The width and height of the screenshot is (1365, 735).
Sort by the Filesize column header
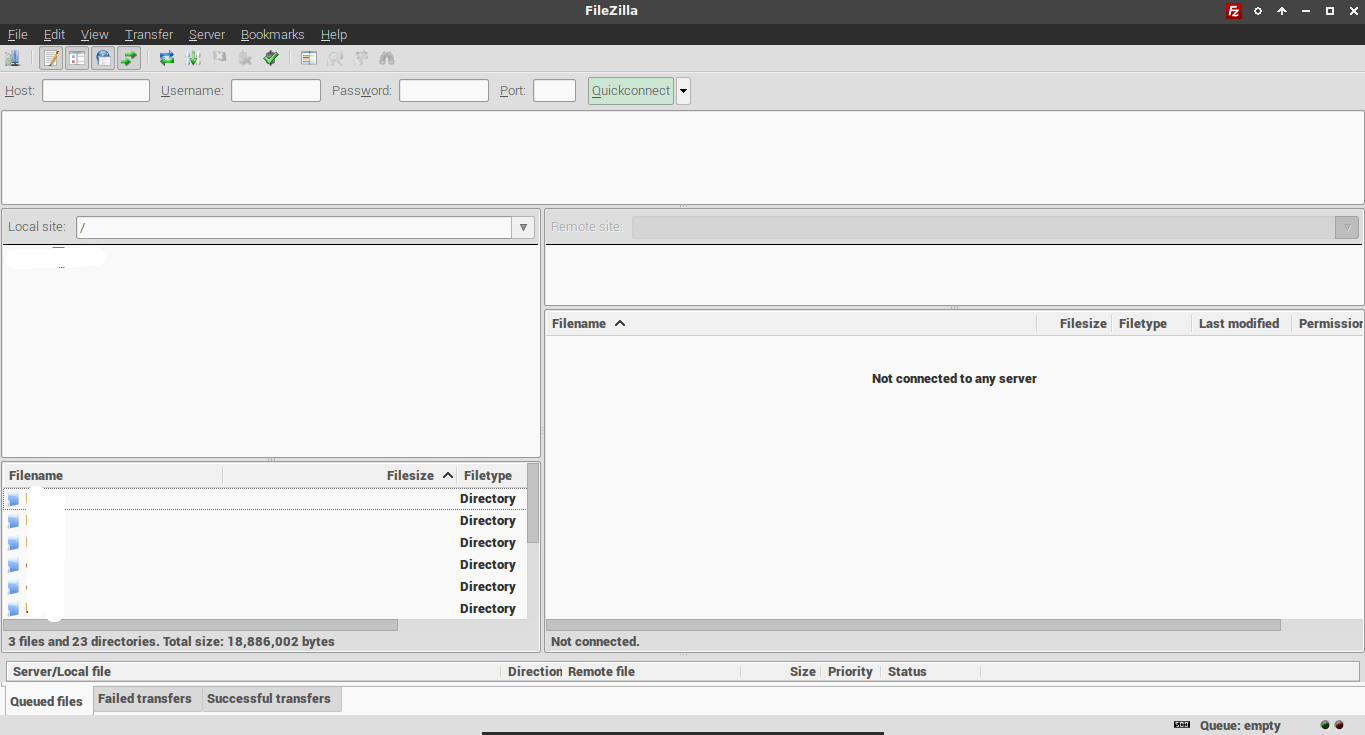[410, 476]
